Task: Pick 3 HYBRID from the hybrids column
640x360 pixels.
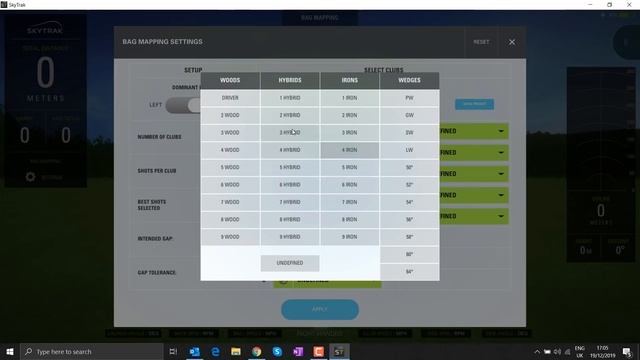Action: click(x=290, y=133)
